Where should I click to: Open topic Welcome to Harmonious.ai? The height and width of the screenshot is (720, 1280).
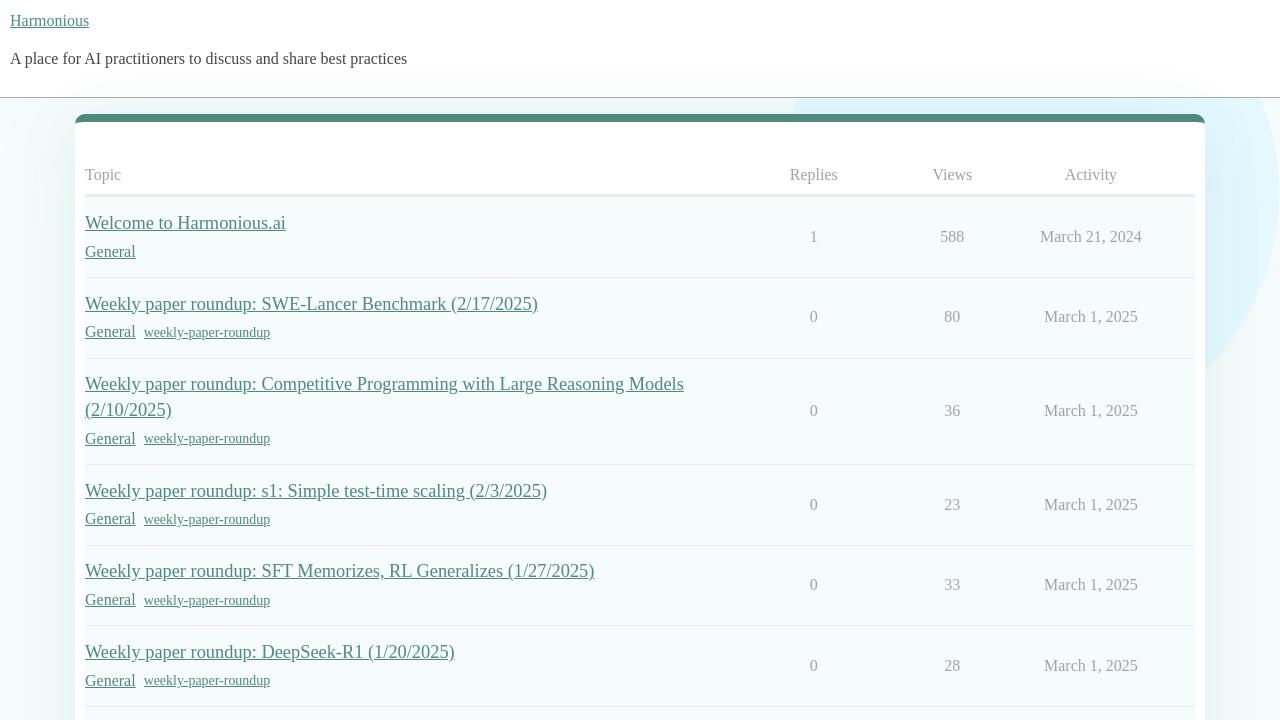(185, 222)
